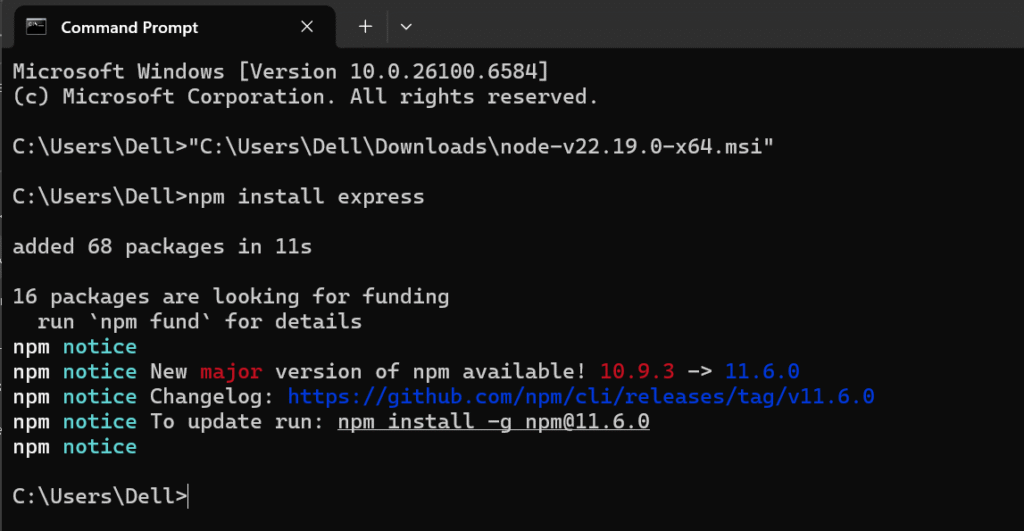Open the npm changelog GitHub link
Image resolution: width=1024 pixels, height=531 pixels.
tap(581, 397)
